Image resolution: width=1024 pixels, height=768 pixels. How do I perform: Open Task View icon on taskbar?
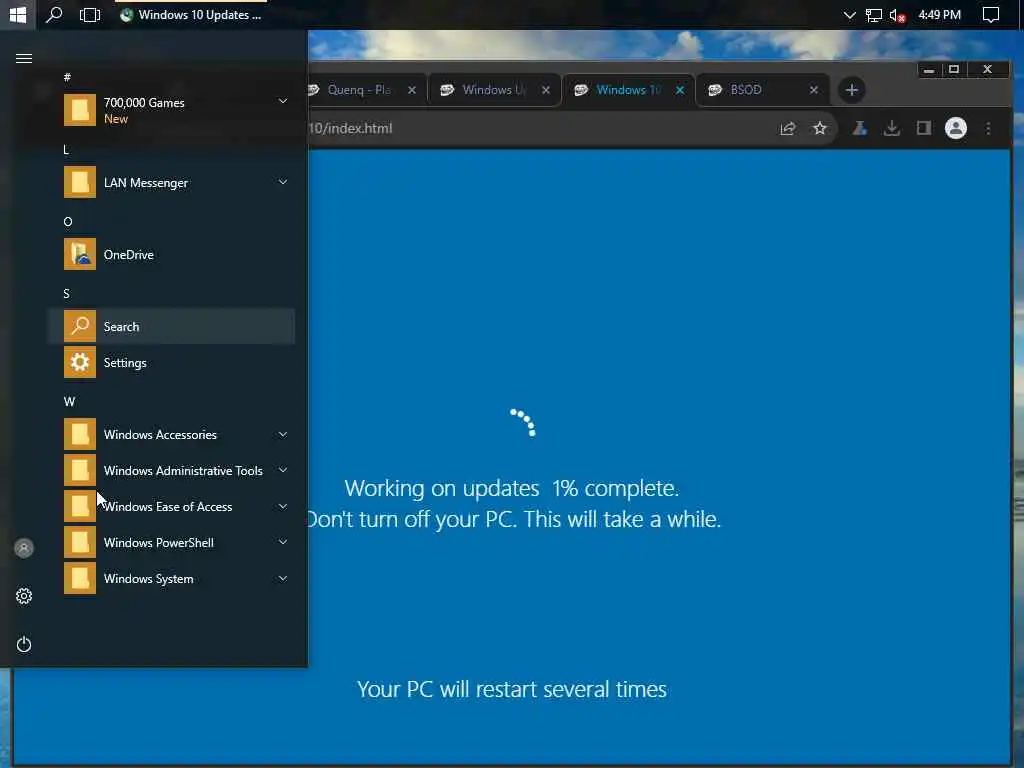tap(90, 14)
